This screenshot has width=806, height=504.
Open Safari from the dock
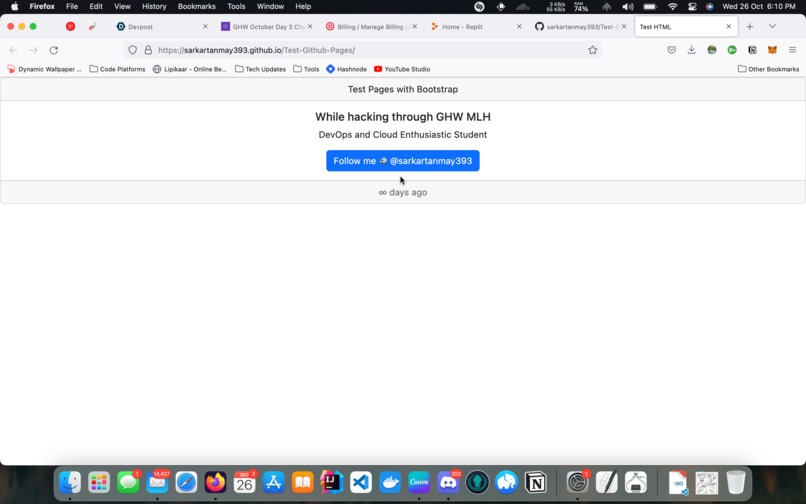[186, 482]
